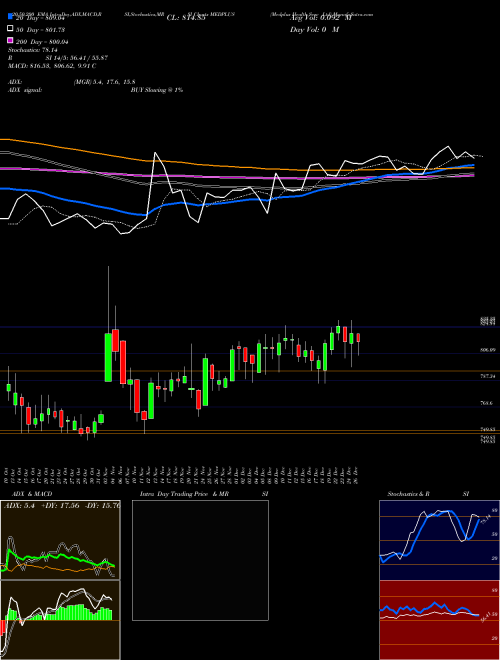Click the 'Intra Day Trading Price & MR' title

click(x=184, y=494)
